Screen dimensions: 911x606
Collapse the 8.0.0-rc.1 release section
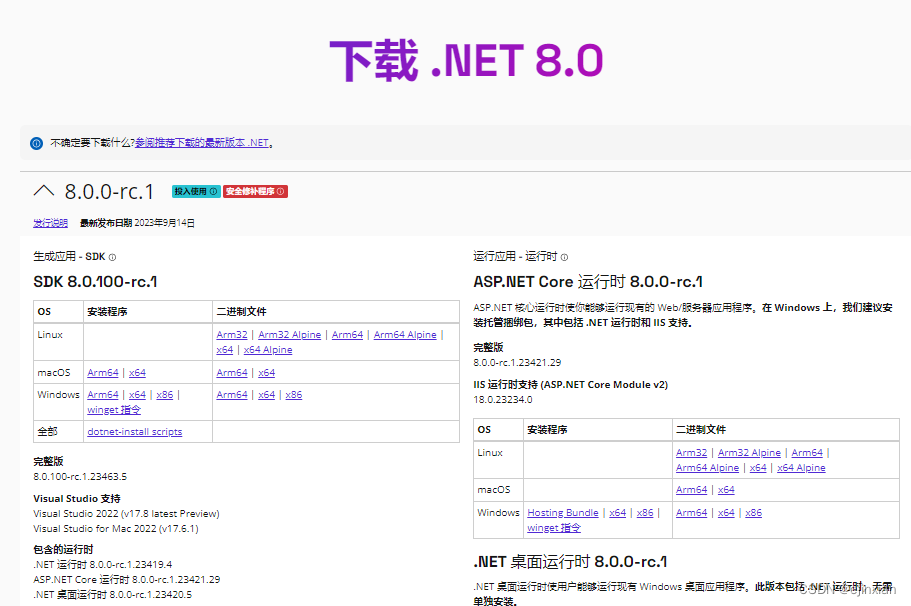[44, 191]
